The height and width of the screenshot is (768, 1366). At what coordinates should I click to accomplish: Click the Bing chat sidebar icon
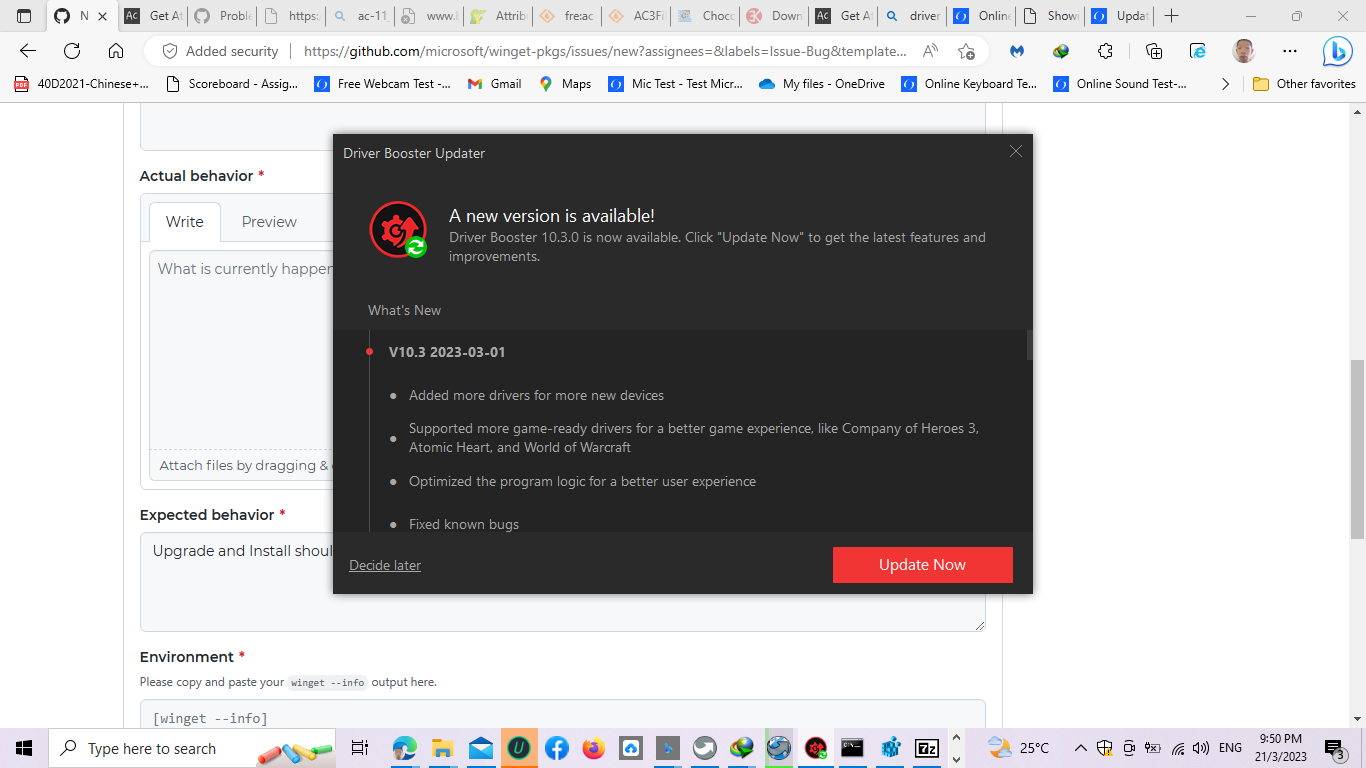(1337, 51)
